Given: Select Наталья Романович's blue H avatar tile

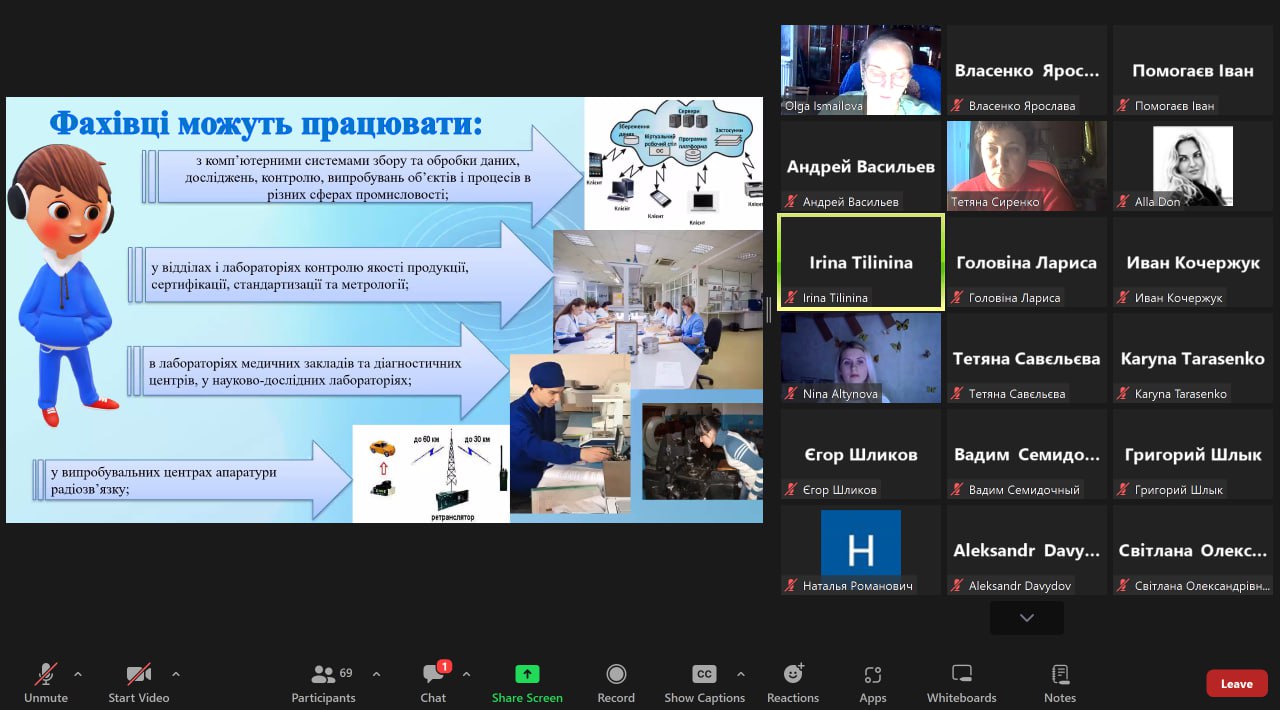Looking at the screenshot, I should [861, 550].
